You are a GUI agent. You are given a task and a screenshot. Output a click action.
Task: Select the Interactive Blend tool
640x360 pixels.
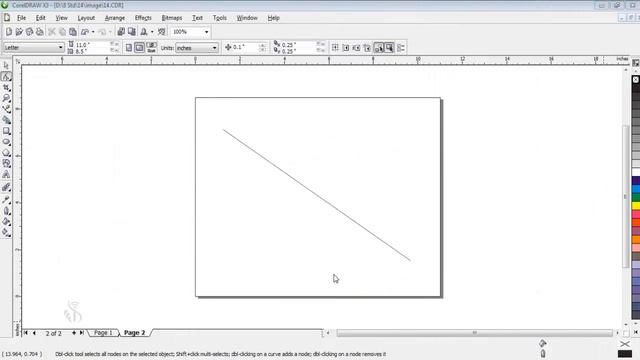6,188
